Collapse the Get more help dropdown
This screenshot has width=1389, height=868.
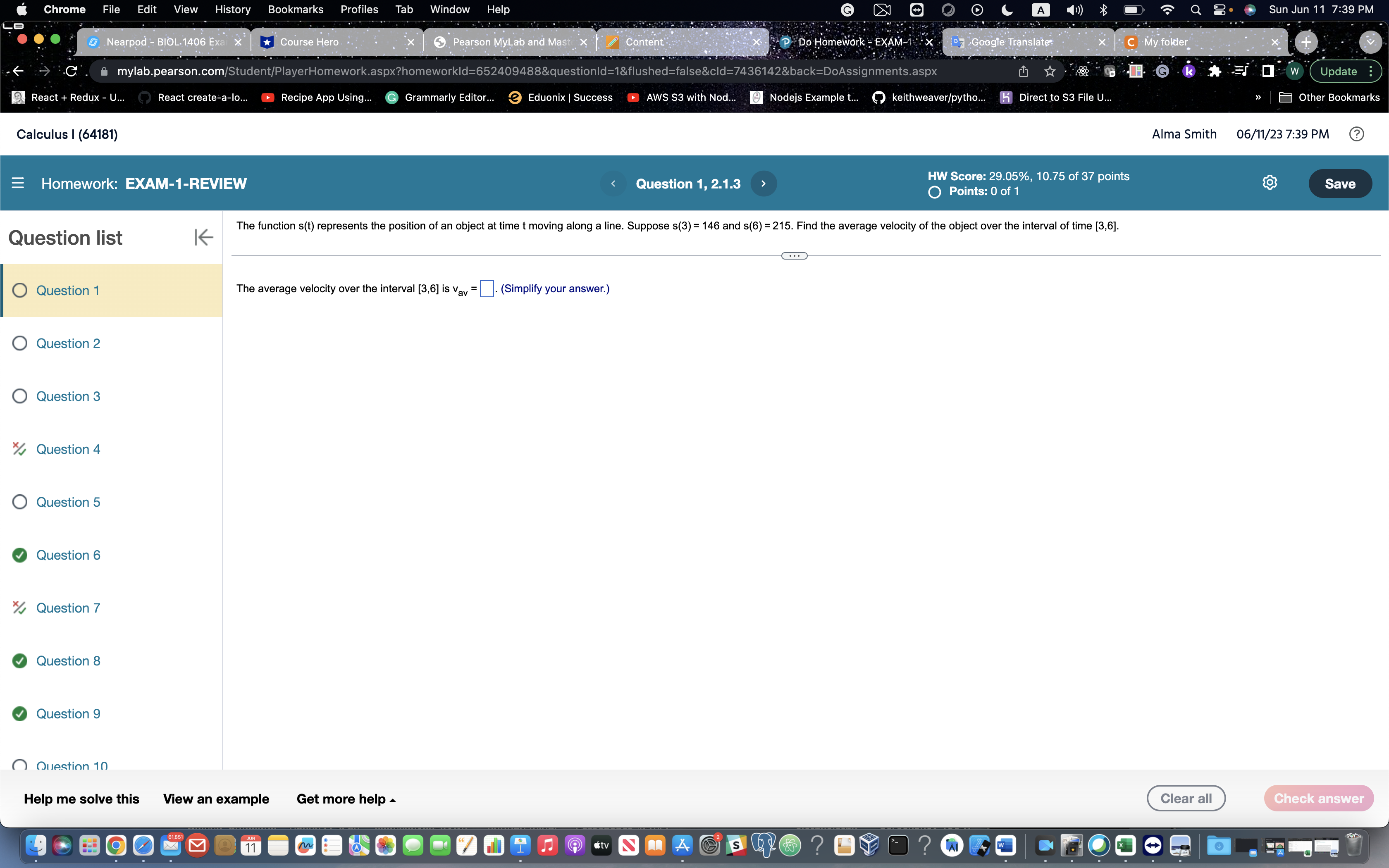pyautogui.click(x=393, y=799)
